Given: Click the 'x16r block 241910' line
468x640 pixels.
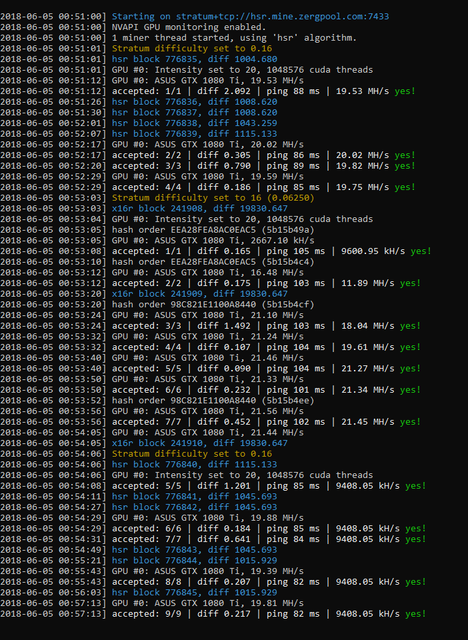Looking at the screenshot, I should pyautogui.click(x=144, y=443).
